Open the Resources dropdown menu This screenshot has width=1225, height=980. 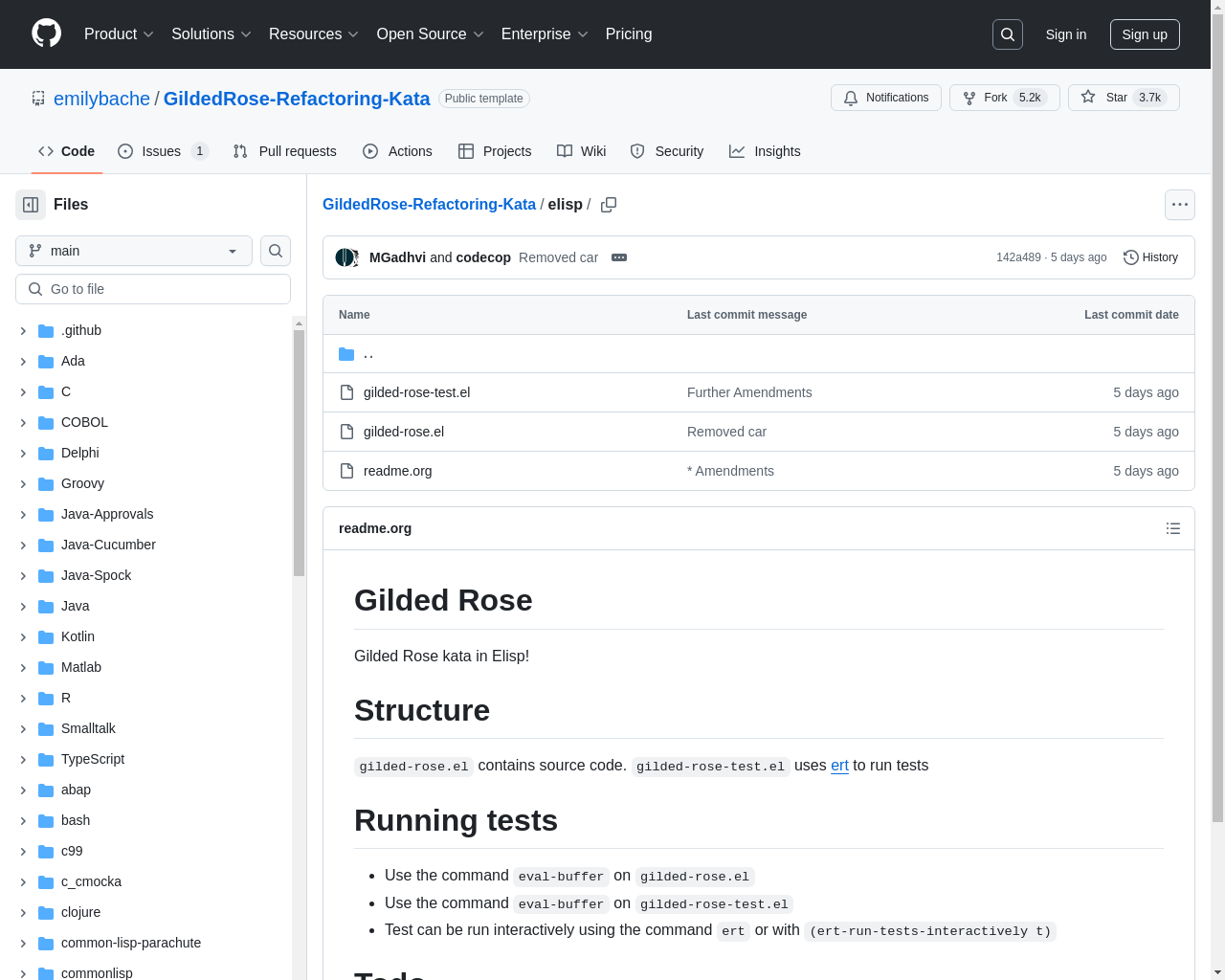314,34
